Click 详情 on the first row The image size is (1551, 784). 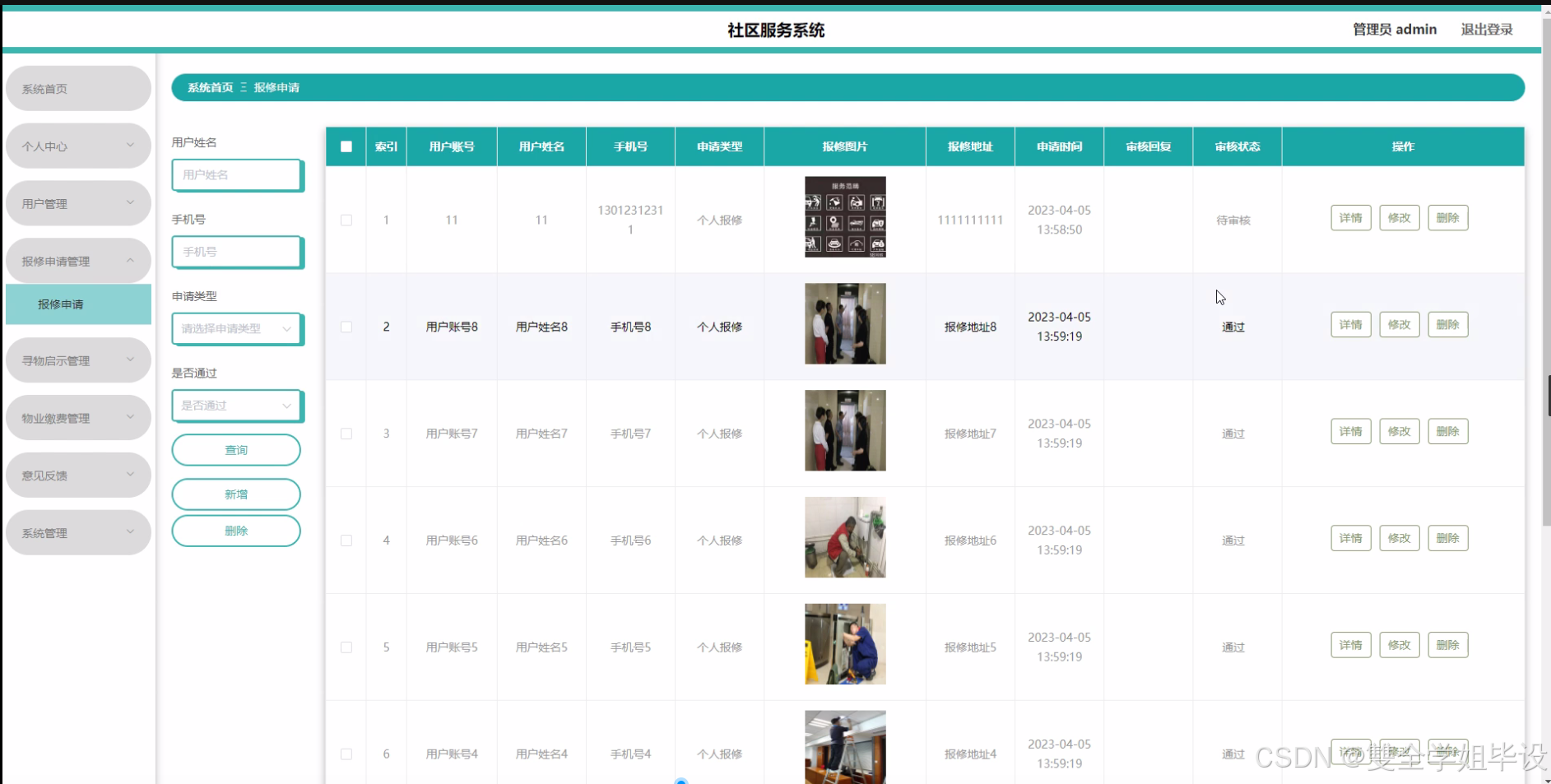pyautogui.click(x=1350, y=217)
